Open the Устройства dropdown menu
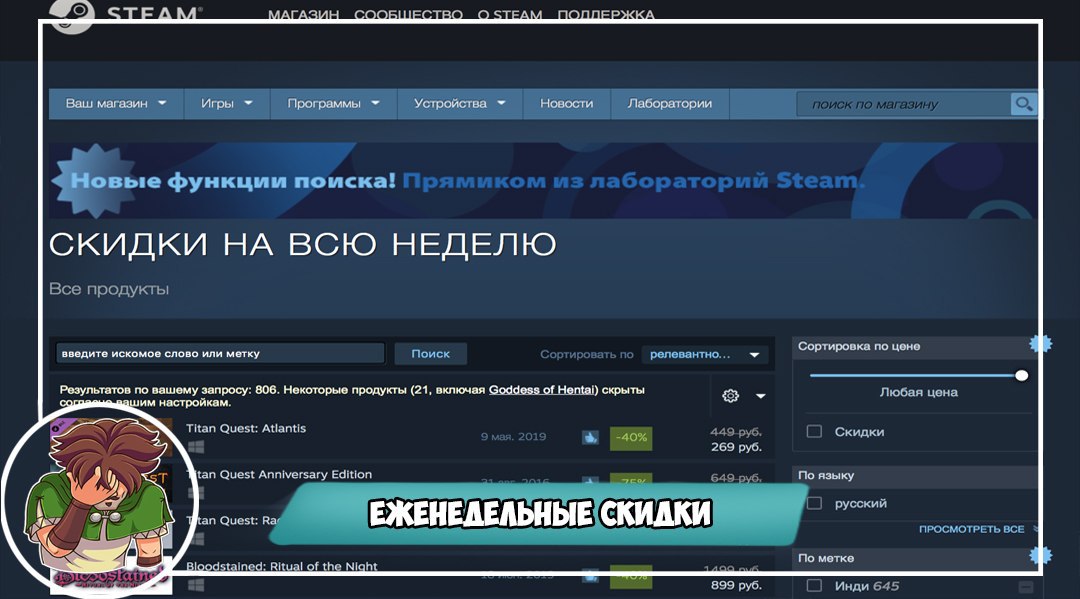 [459, 103]
